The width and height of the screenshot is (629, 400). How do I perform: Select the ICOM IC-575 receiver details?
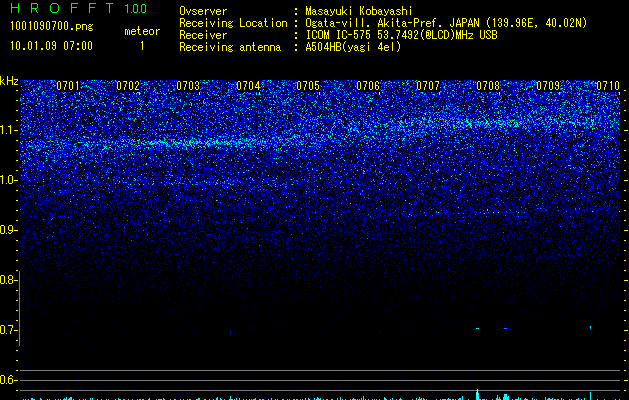tap(401, 35)
